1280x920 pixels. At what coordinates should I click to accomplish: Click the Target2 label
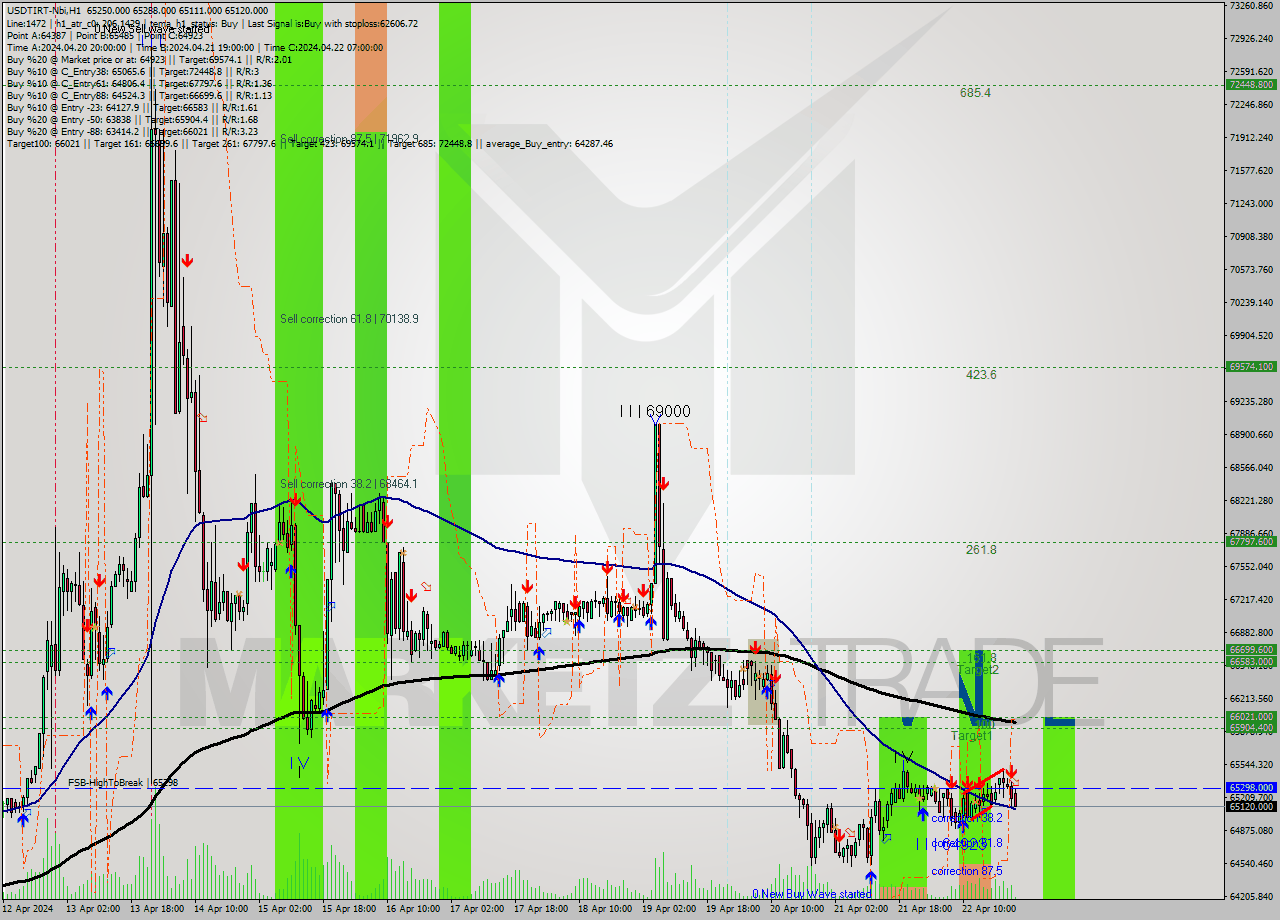coord(978,670)
